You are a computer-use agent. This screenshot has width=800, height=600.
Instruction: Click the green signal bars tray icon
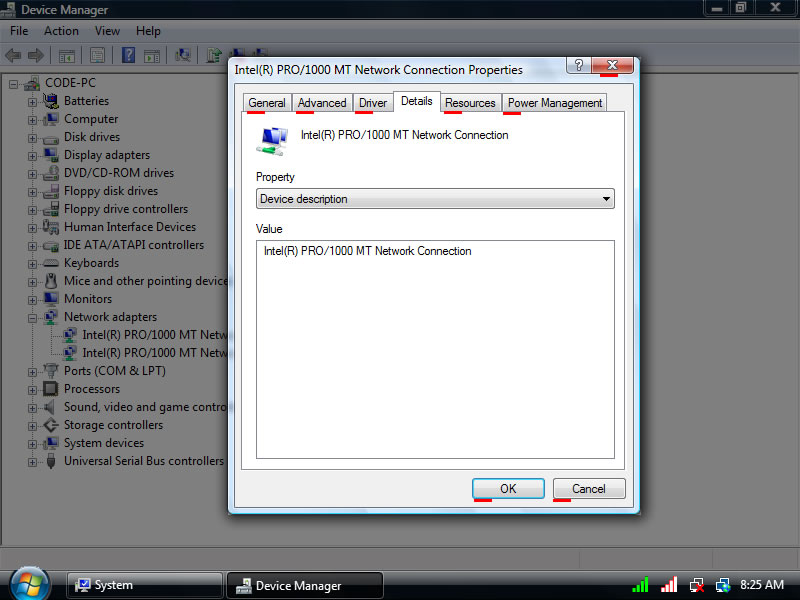pos(640,585)
